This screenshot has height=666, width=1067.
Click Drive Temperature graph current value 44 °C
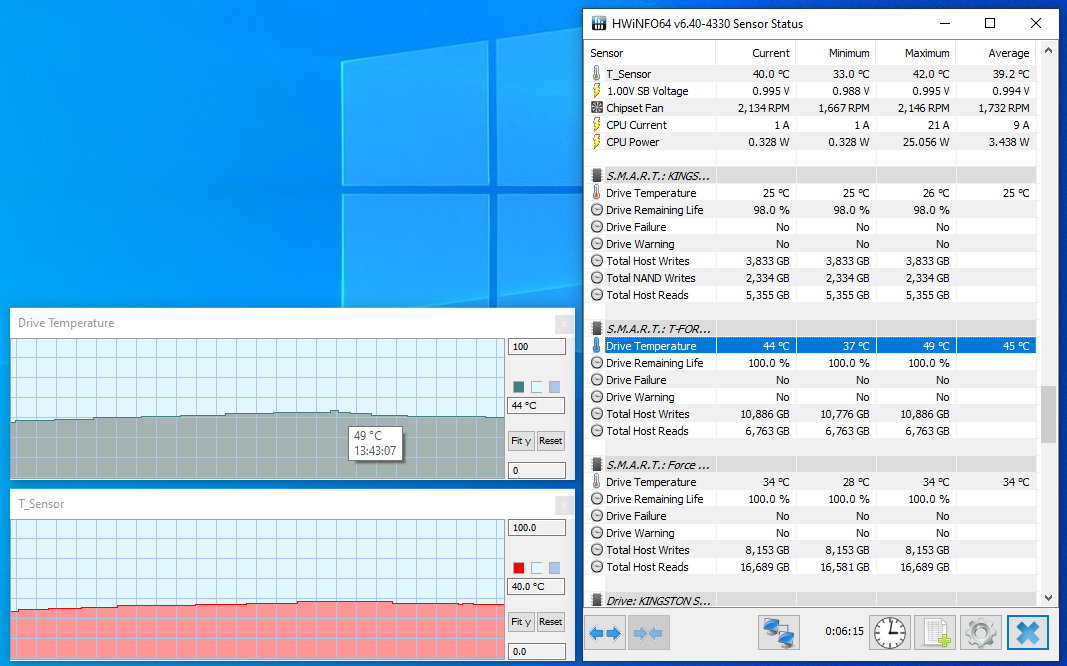pos(536,405)
